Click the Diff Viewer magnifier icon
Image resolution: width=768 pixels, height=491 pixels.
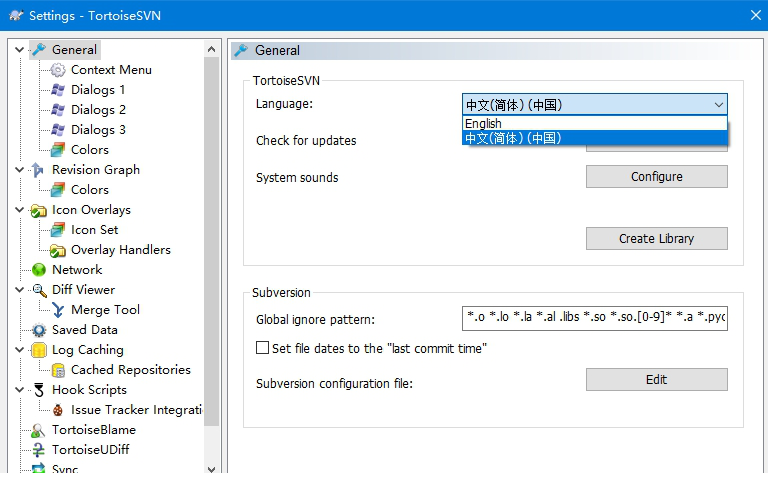(x=39, y=290)
